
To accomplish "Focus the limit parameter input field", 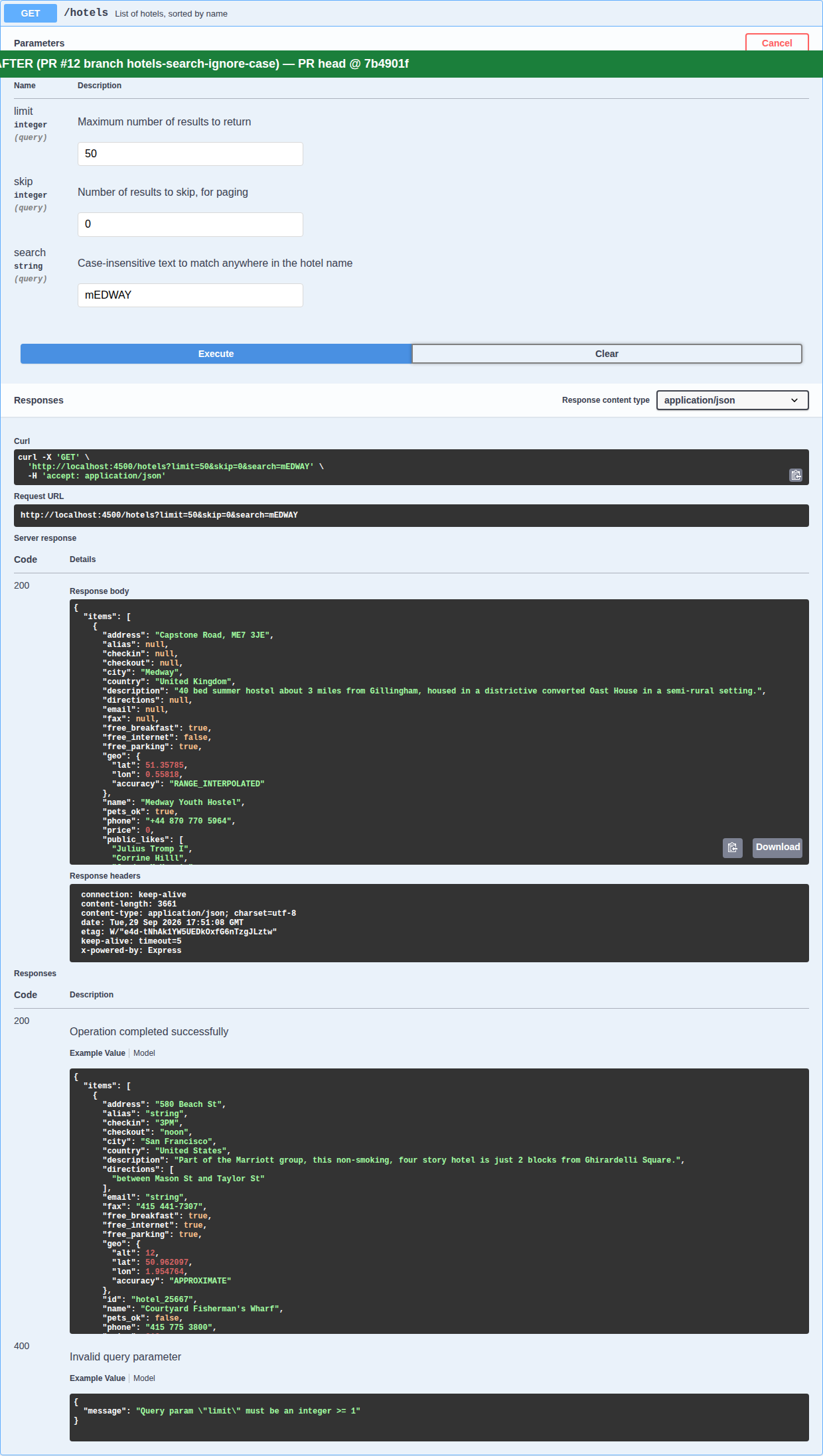I will [x=190, y=154].
